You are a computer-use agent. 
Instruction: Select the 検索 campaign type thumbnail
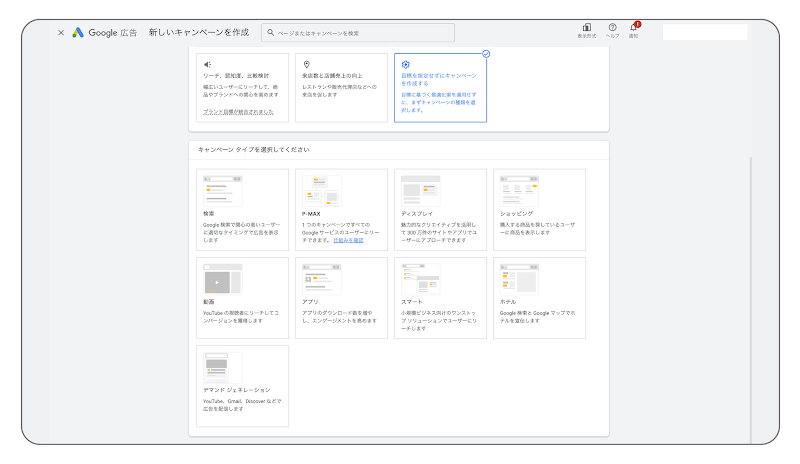coord(222,191)
